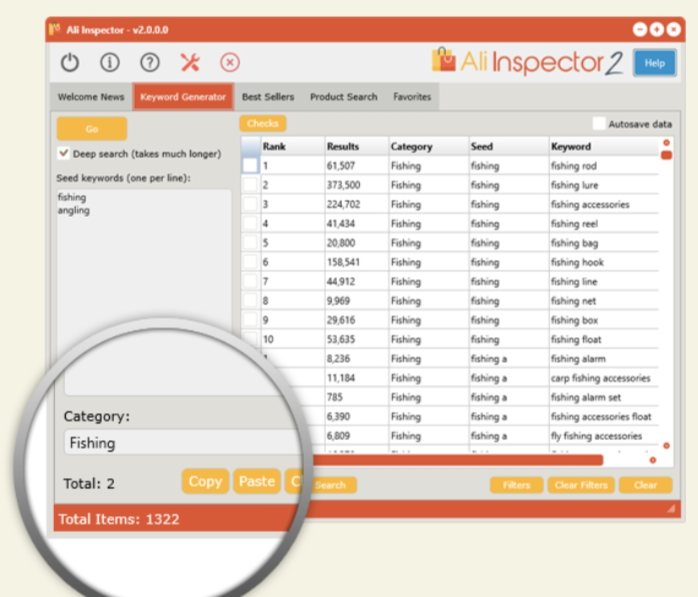Open the wrench and screwdriver settings icon
The width and height of the screenshot is (698, 597).
[x=190, y=62]
